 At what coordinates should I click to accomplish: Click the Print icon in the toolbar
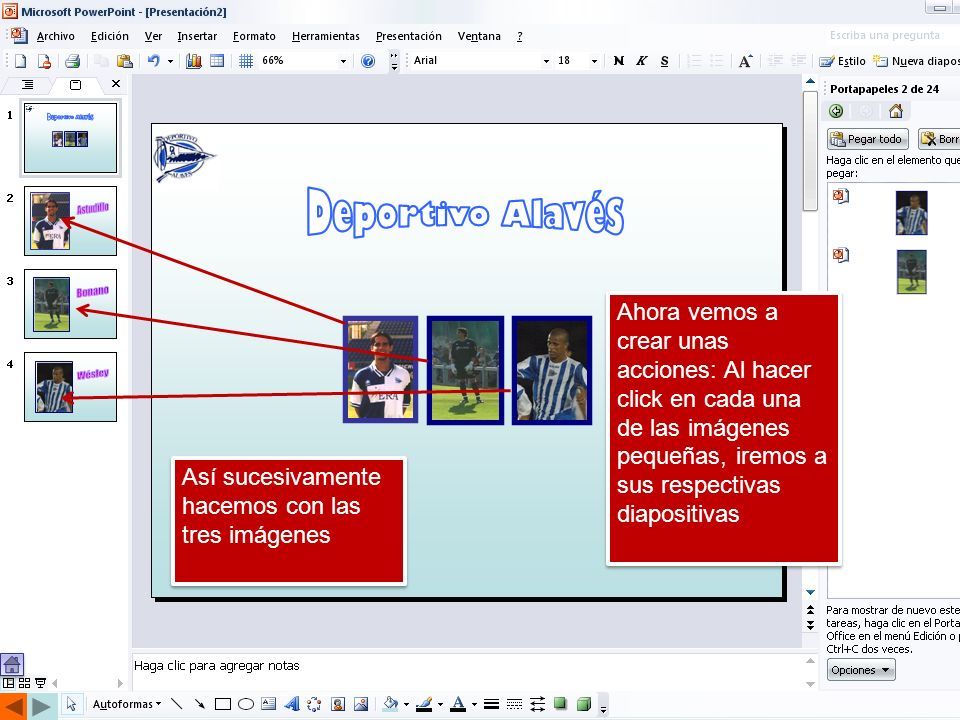(x=72, y=61)
